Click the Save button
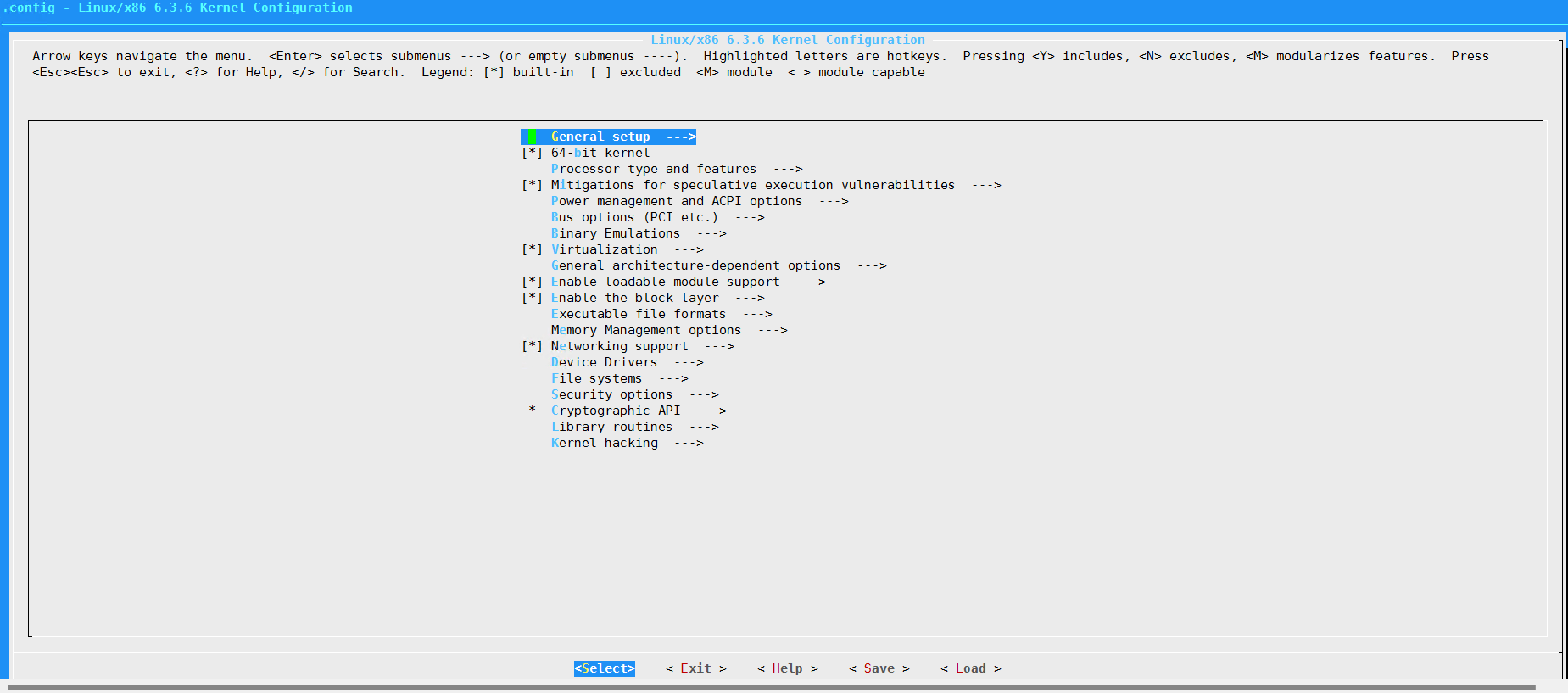1568x693 pixels. pyautogui.click(x=879, y=668)
